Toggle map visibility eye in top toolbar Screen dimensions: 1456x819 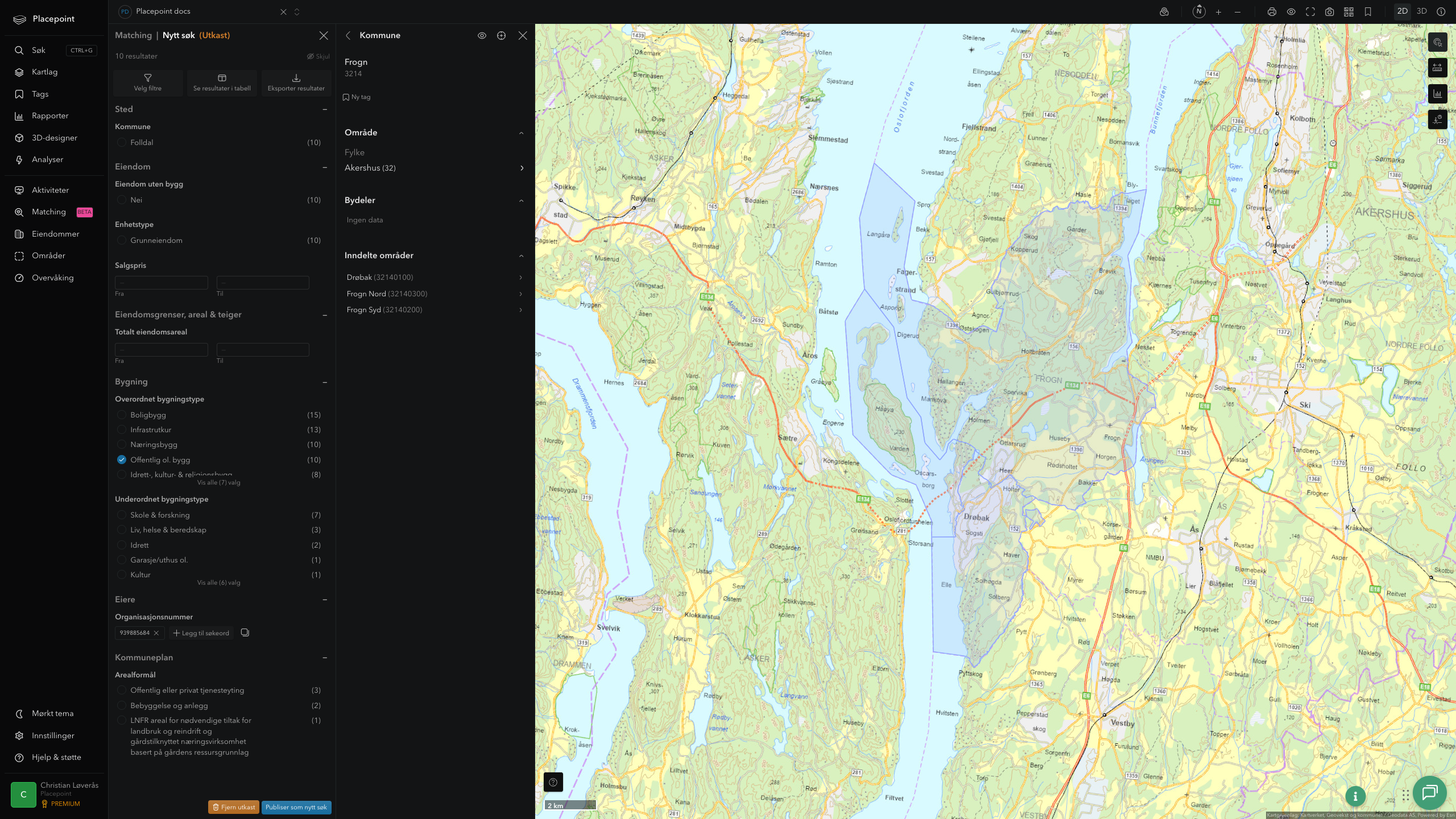(x=1291, y=12)
